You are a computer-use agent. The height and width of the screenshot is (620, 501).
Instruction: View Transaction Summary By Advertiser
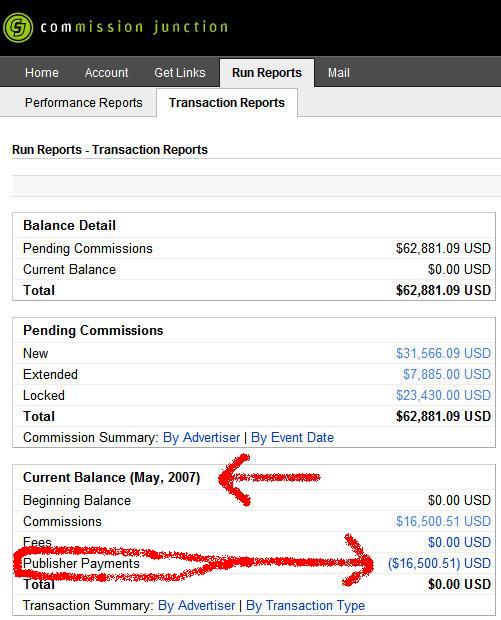196,605
